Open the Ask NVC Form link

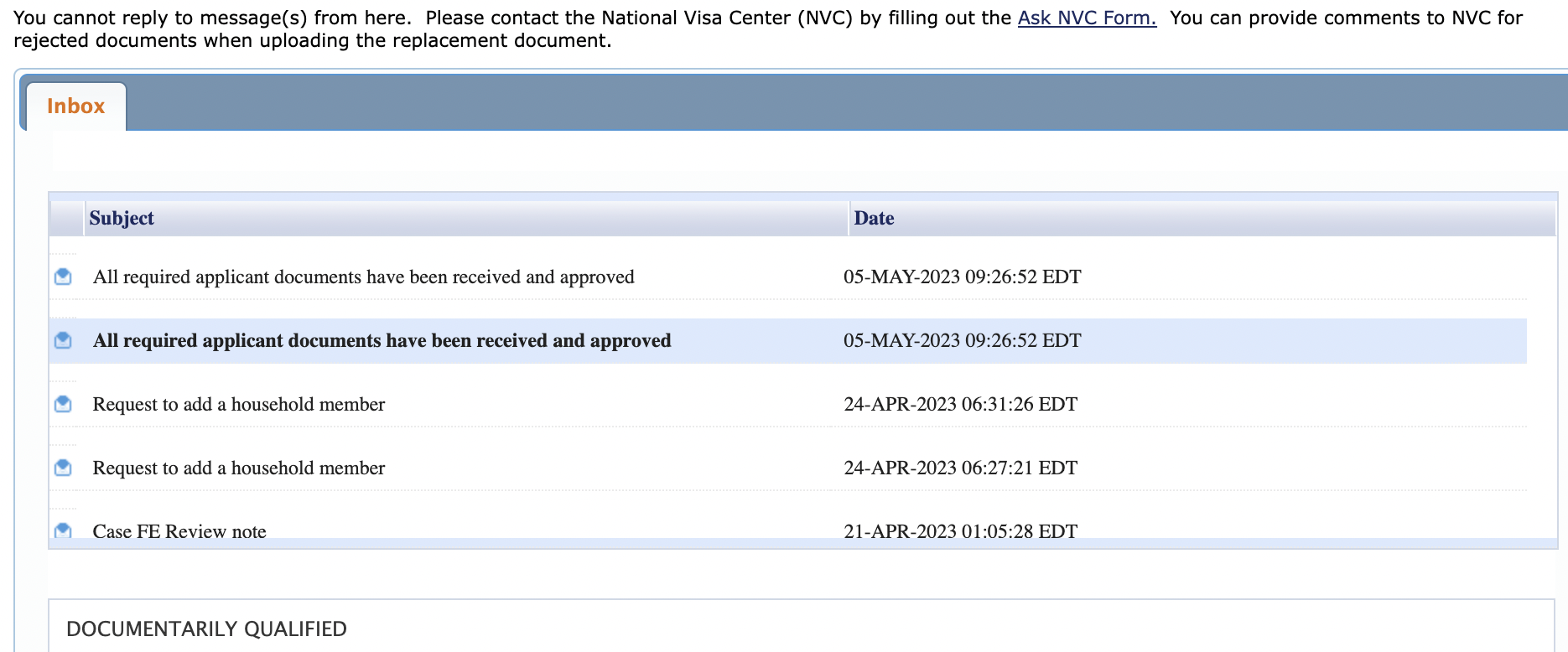click(x=1087, y=18)
